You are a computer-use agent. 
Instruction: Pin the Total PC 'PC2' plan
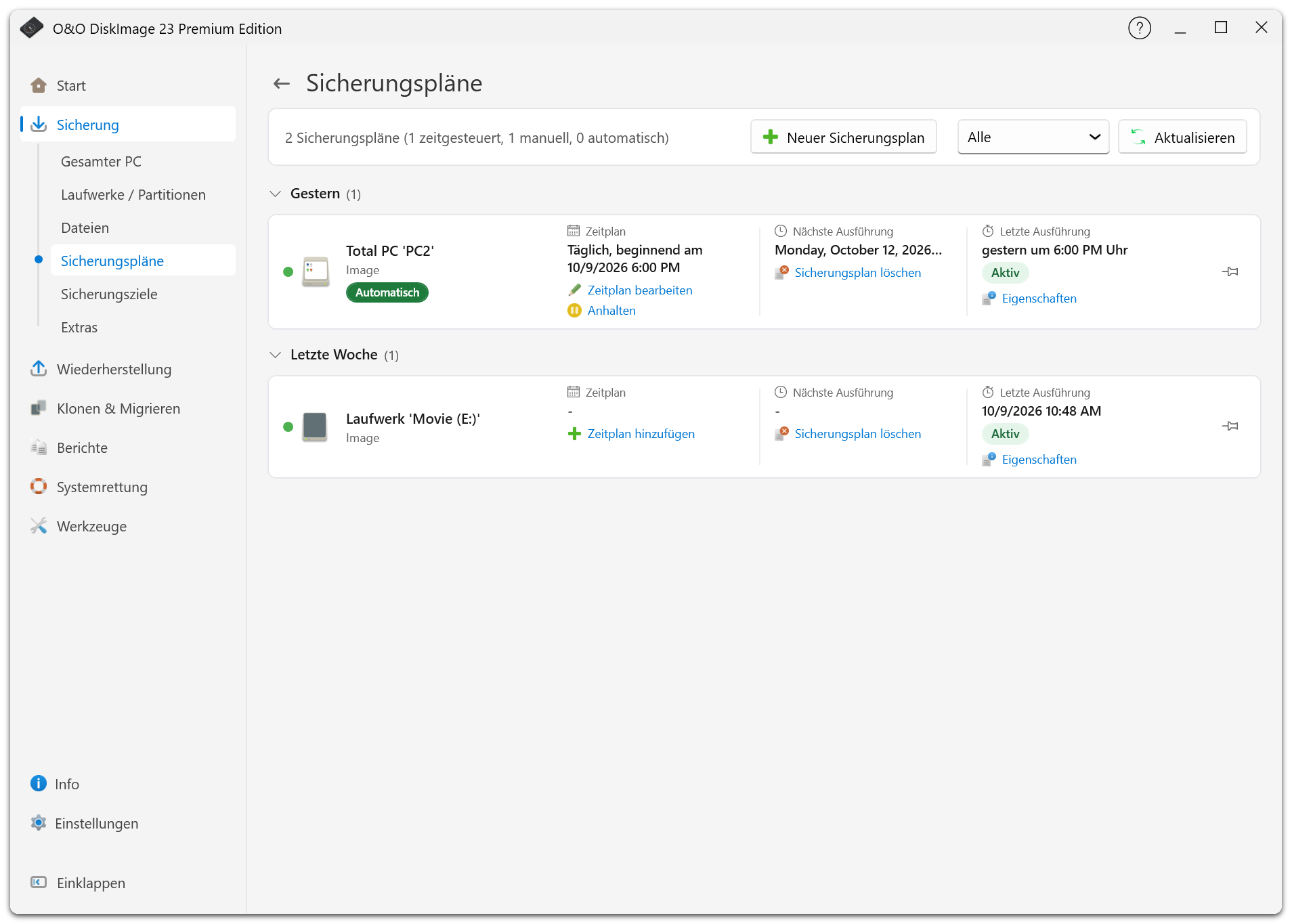click(1230, 271)
